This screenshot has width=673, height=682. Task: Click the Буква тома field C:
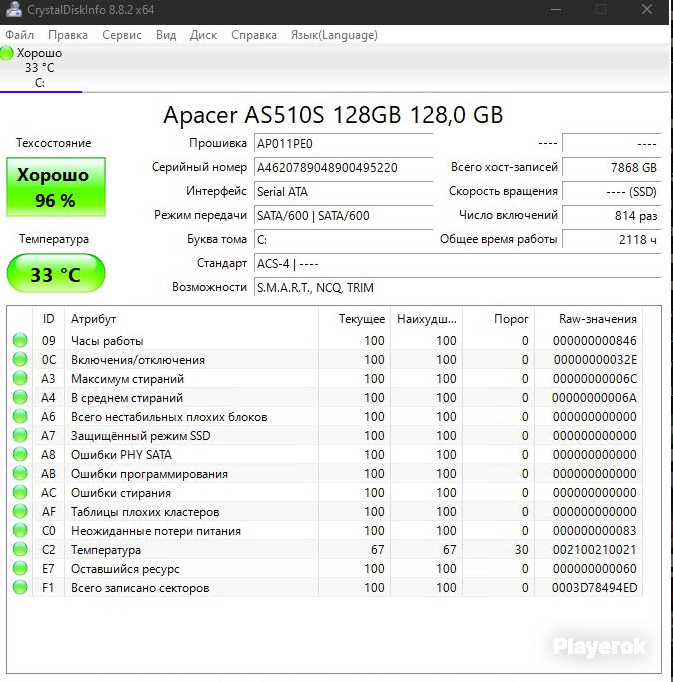click(343, 239)
